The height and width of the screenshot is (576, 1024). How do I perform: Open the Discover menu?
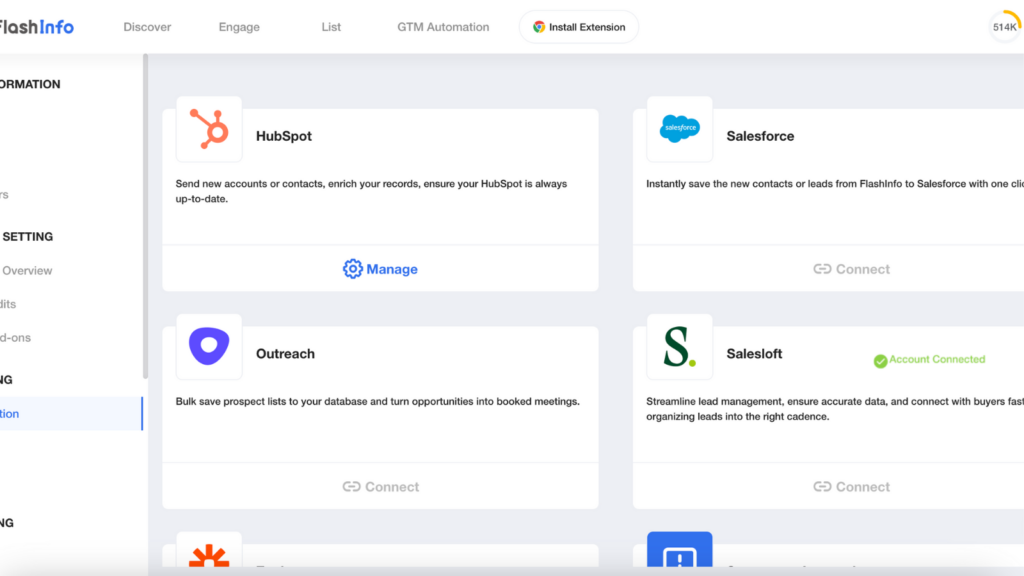point(147,27)
